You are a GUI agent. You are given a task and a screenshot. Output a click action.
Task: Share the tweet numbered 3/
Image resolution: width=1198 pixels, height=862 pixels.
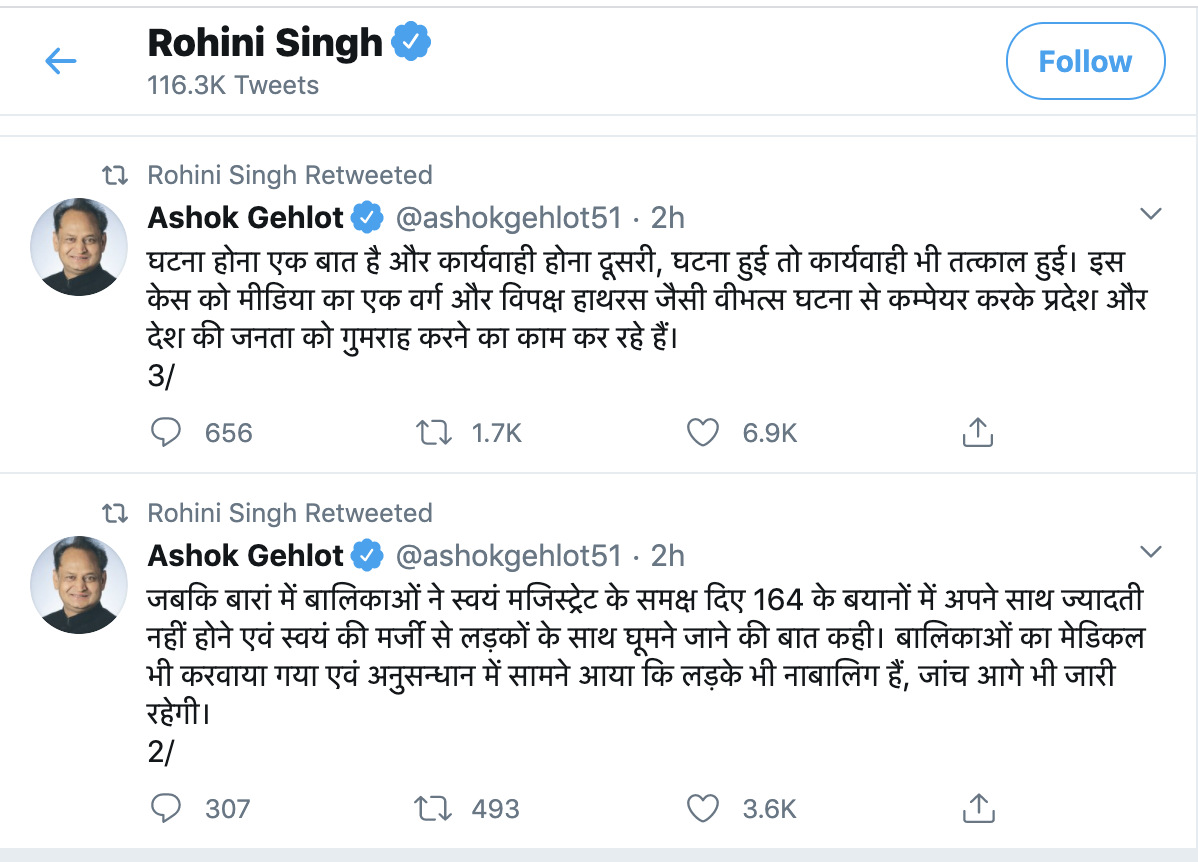(x=976, y=432)
